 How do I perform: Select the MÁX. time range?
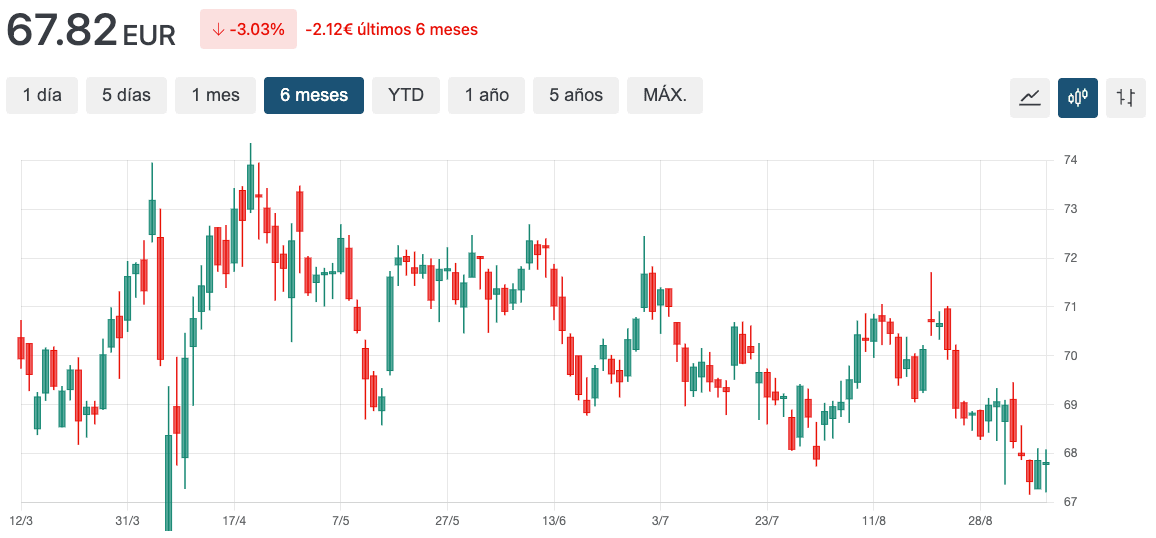click(665, 95)
